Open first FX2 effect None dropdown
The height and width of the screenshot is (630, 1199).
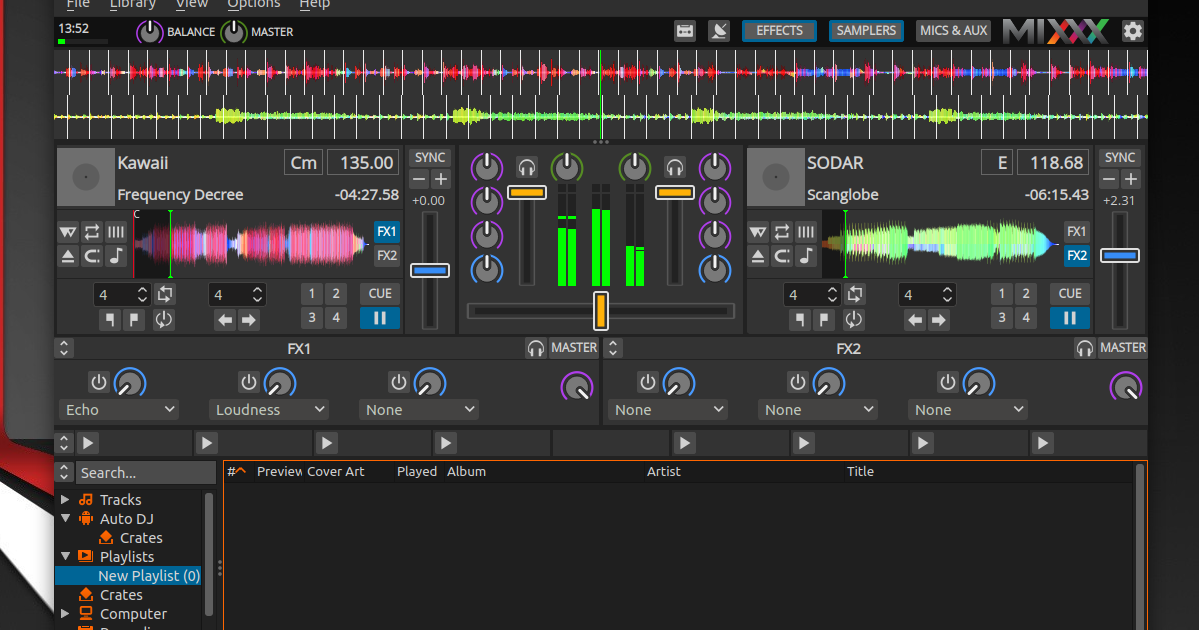(x=667, y=410)
